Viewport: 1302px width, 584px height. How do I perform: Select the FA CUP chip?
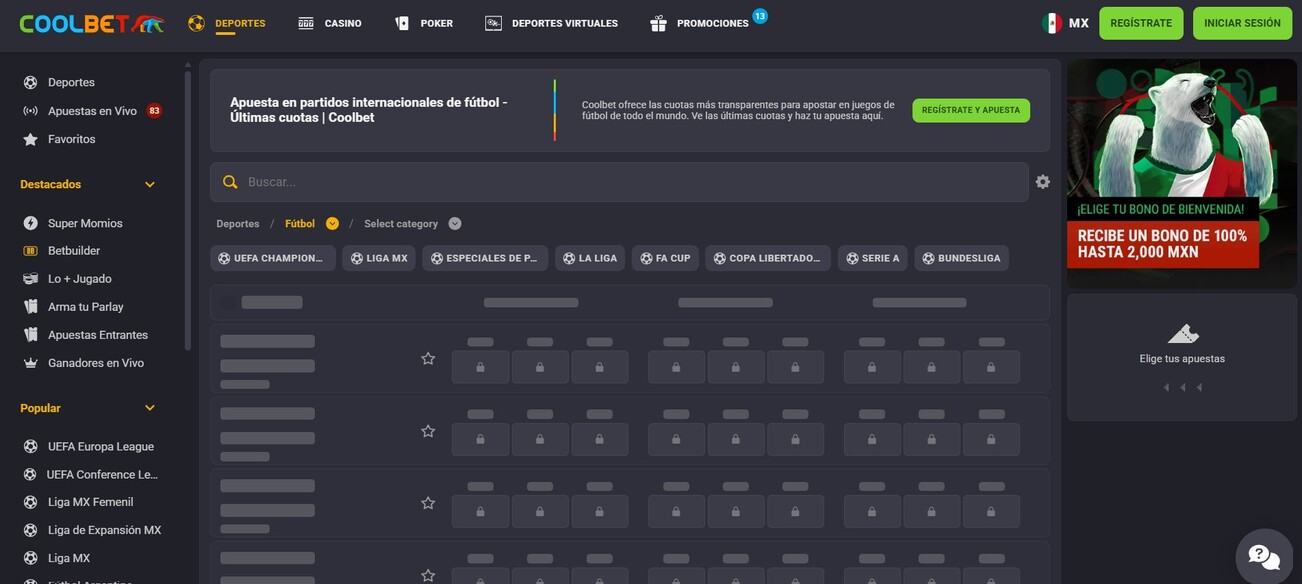(665, 258)
